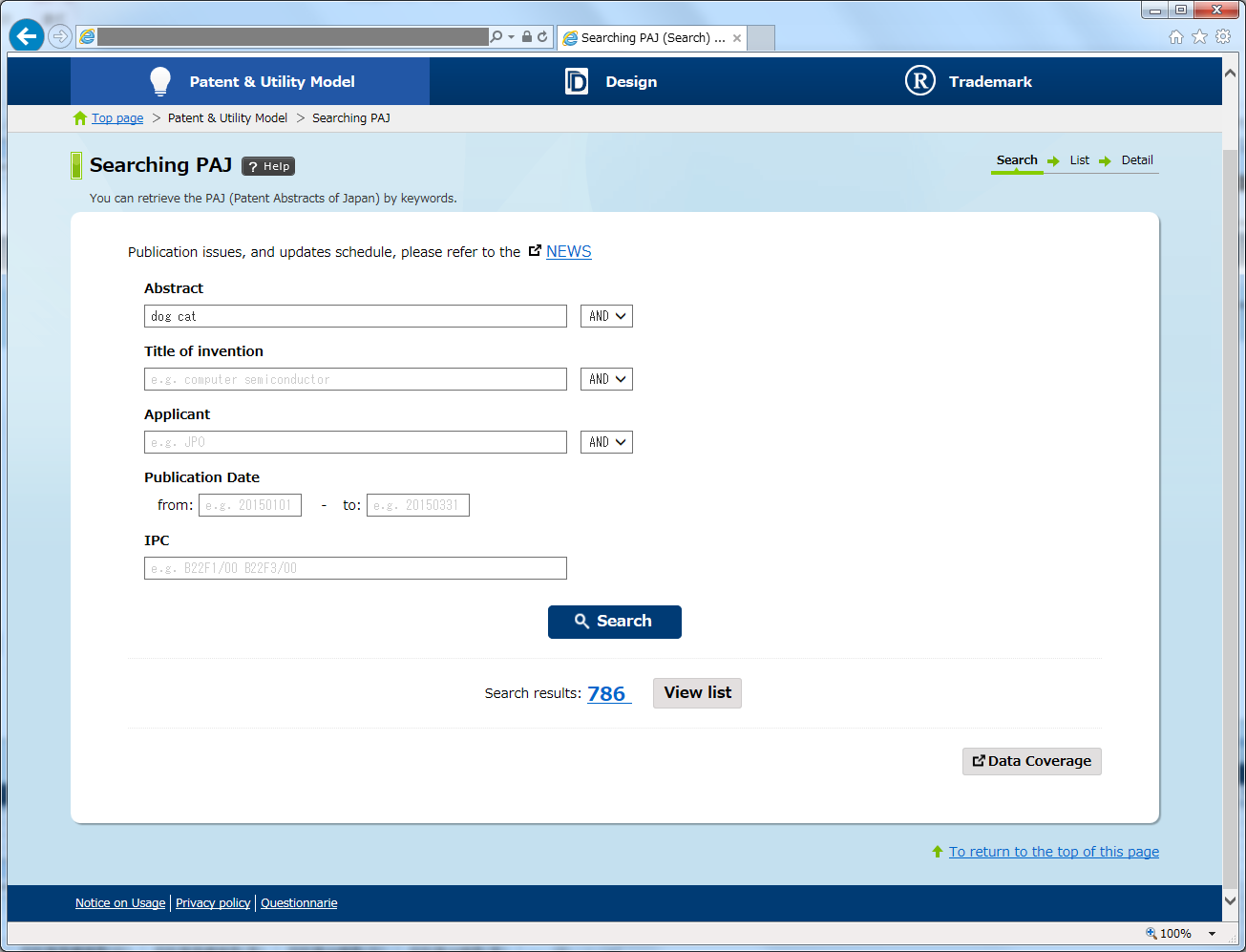Open the 786 search results link
Image resolution: width=1246 pixels, height=952 pixels.
[x=607, y=694]
